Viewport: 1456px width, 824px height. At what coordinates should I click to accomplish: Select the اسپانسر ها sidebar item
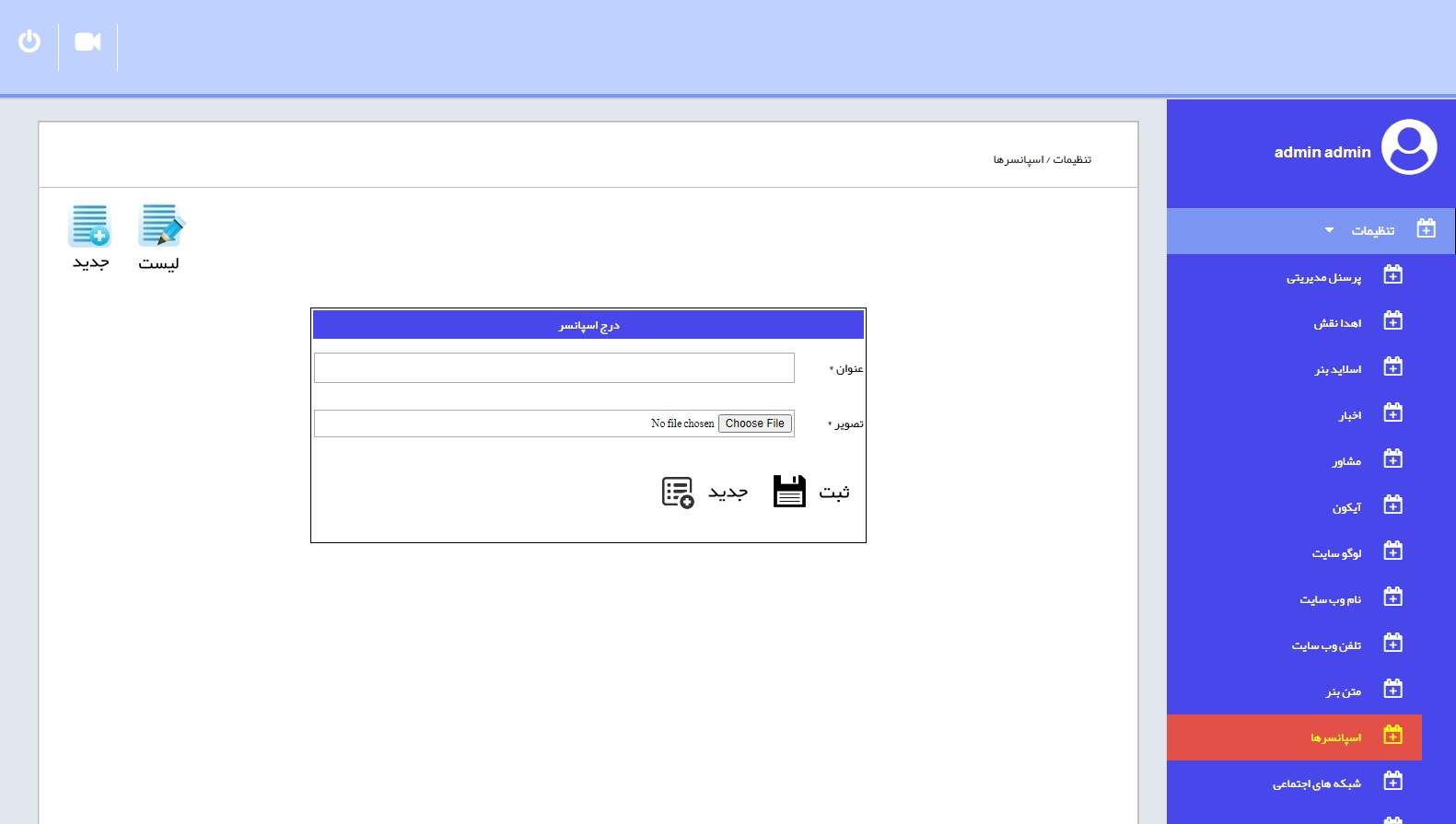click(x=1335, y=737)
